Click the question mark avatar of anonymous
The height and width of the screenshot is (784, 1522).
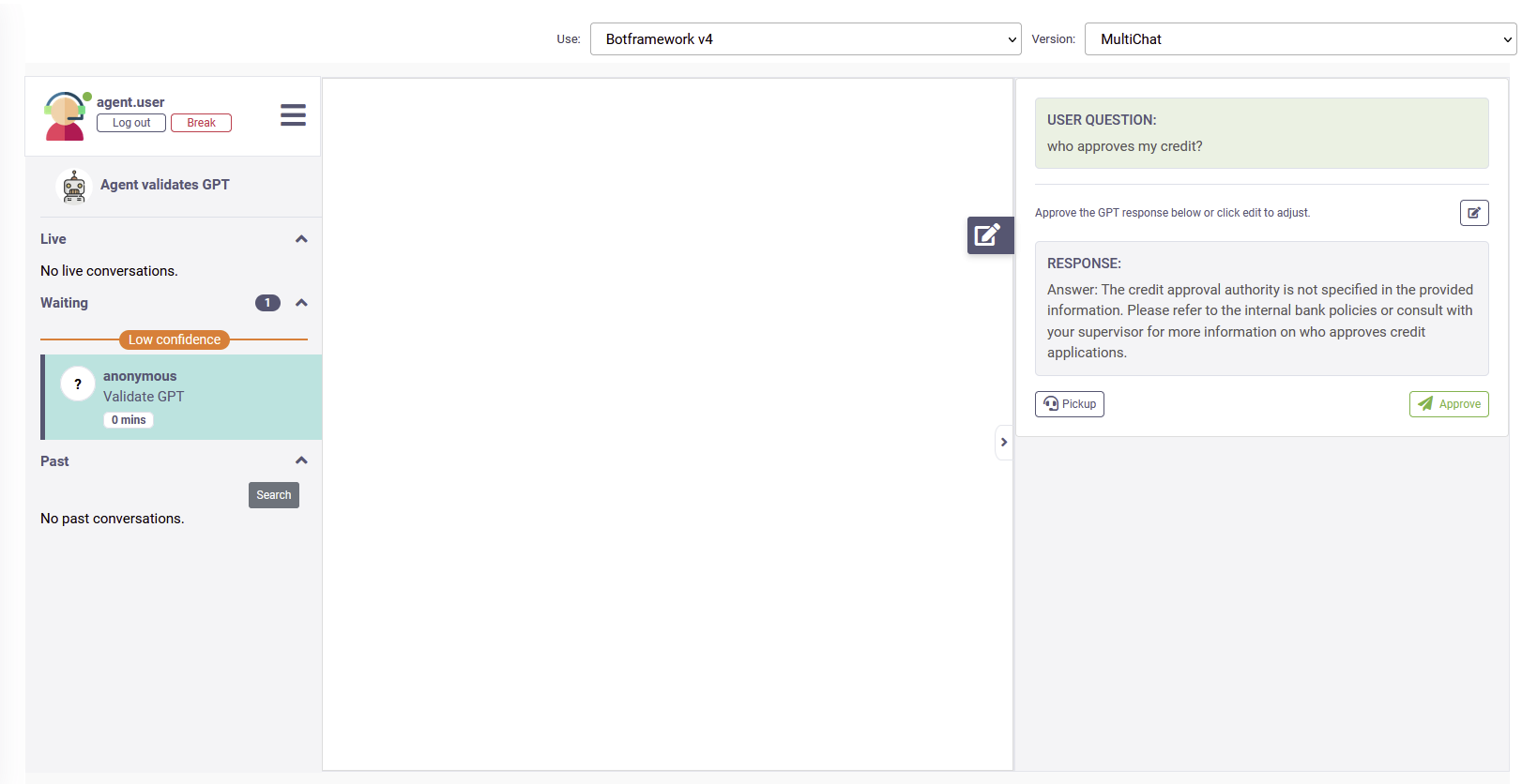point(78,384)
